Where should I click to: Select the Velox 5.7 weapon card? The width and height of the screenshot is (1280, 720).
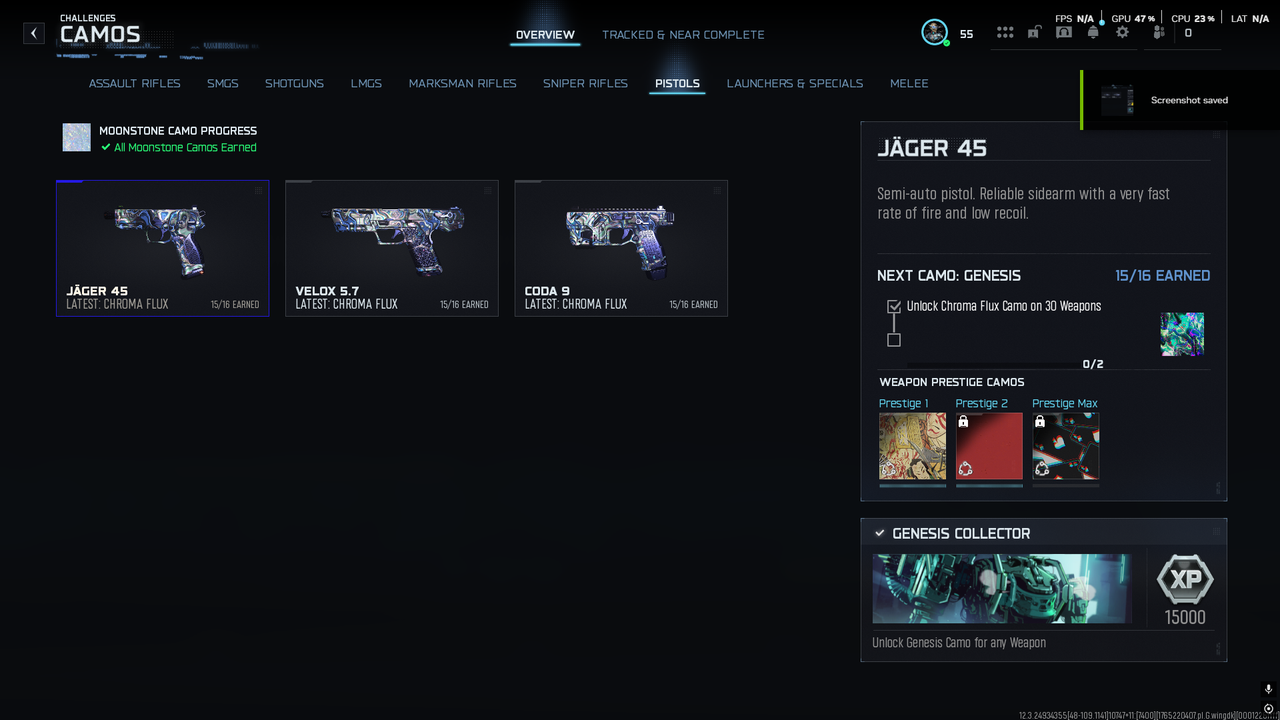click(x=392, y=248)
